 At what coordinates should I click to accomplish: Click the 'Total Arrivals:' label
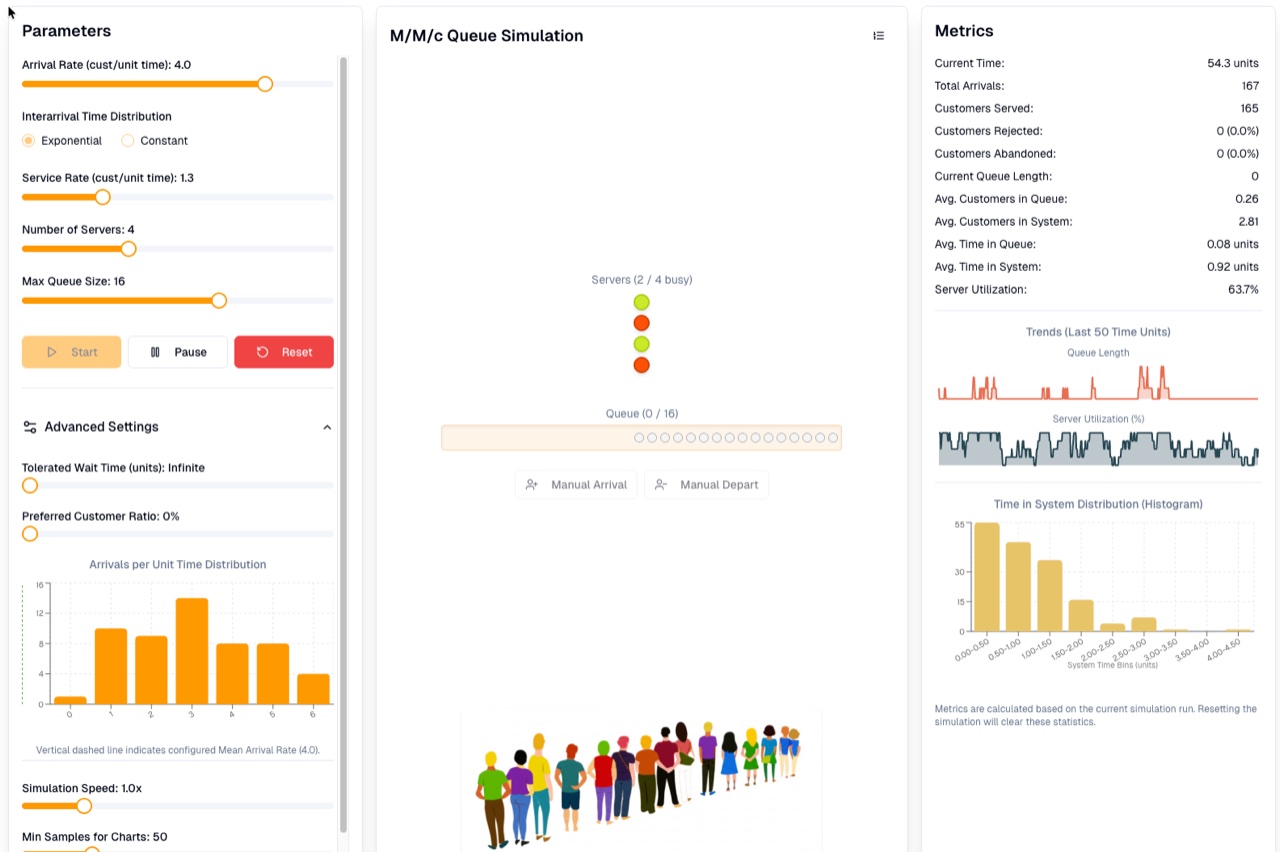click(969, 86)
